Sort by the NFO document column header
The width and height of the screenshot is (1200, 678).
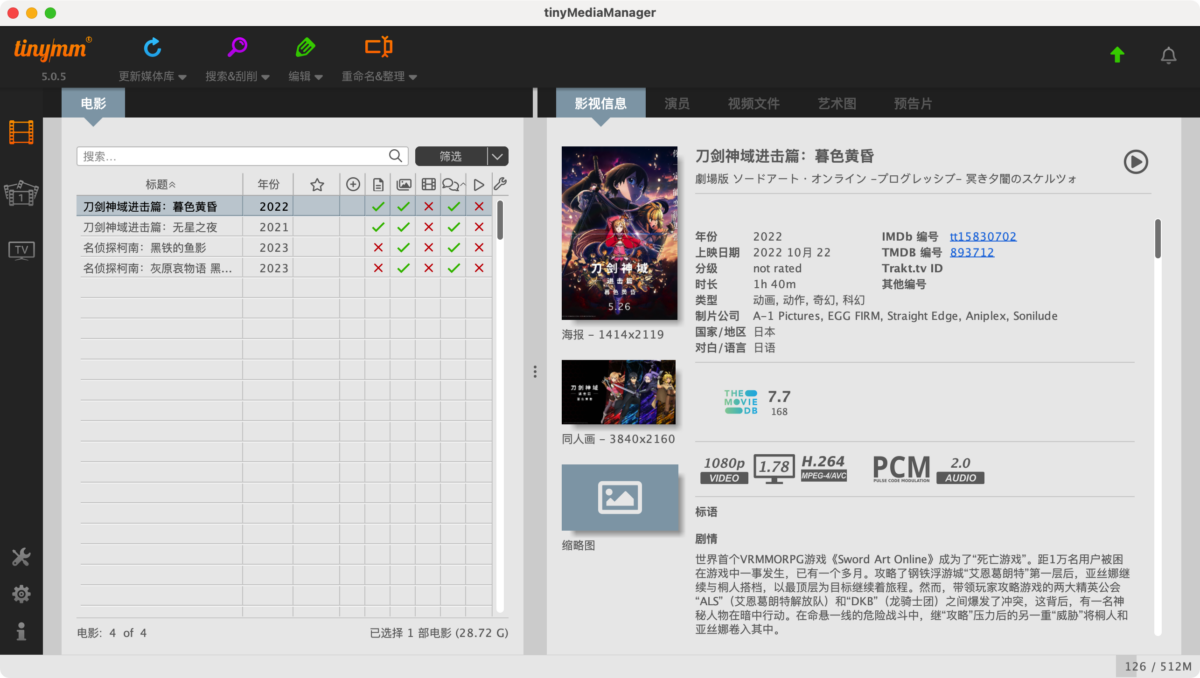(378, 184)
